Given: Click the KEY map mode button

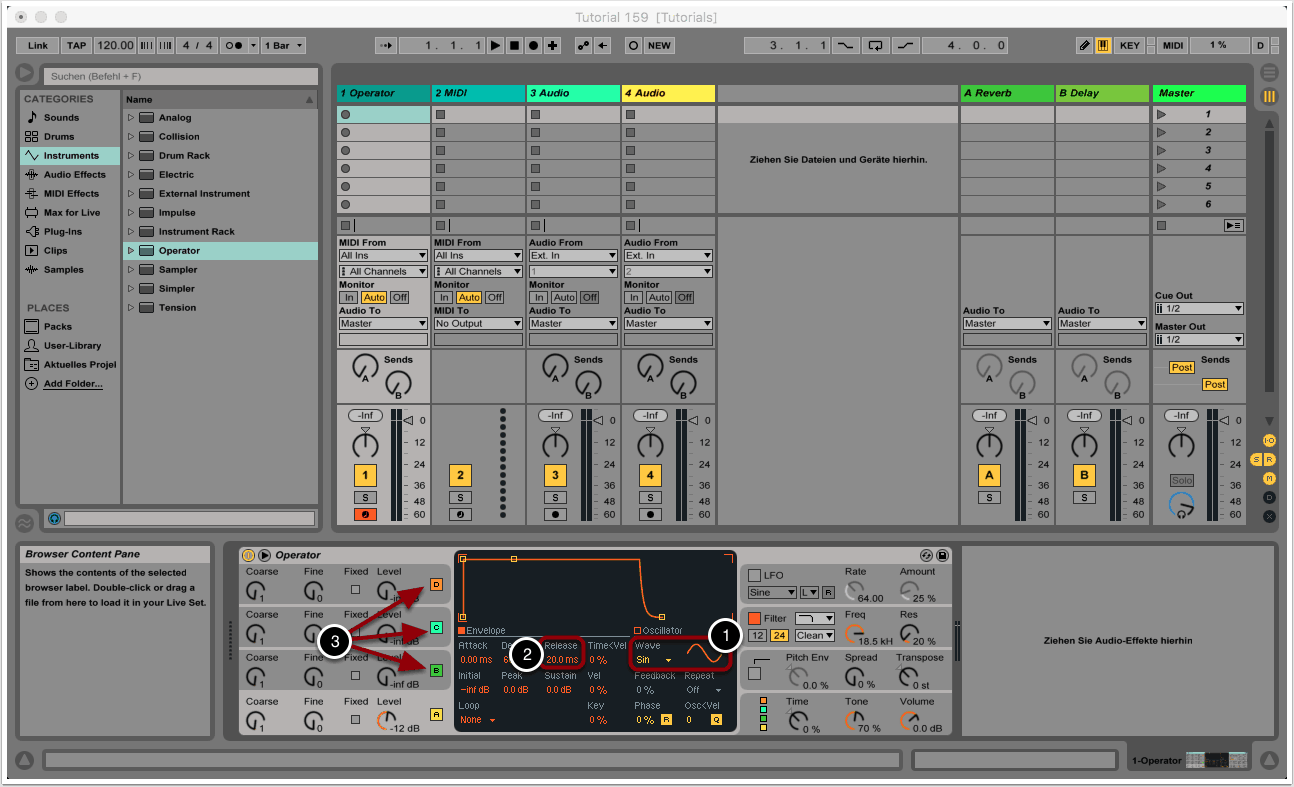Looking at the screenshot, I should click(1129, 46).
